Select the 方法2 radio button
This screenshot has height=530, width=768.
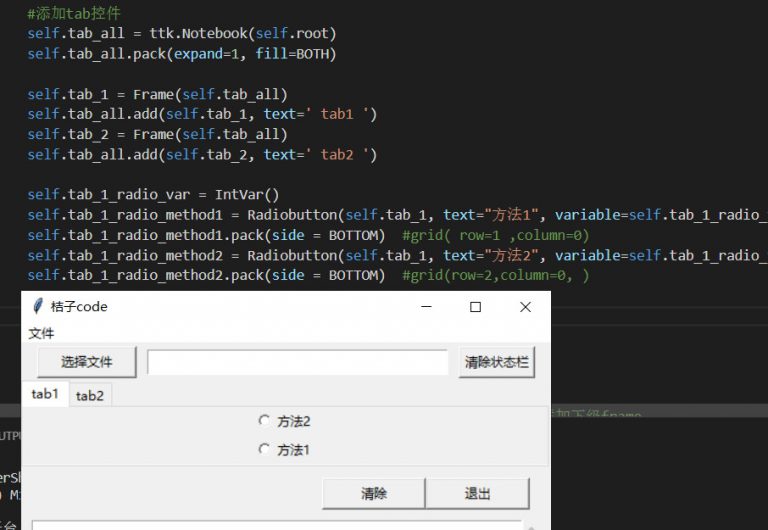265,421
